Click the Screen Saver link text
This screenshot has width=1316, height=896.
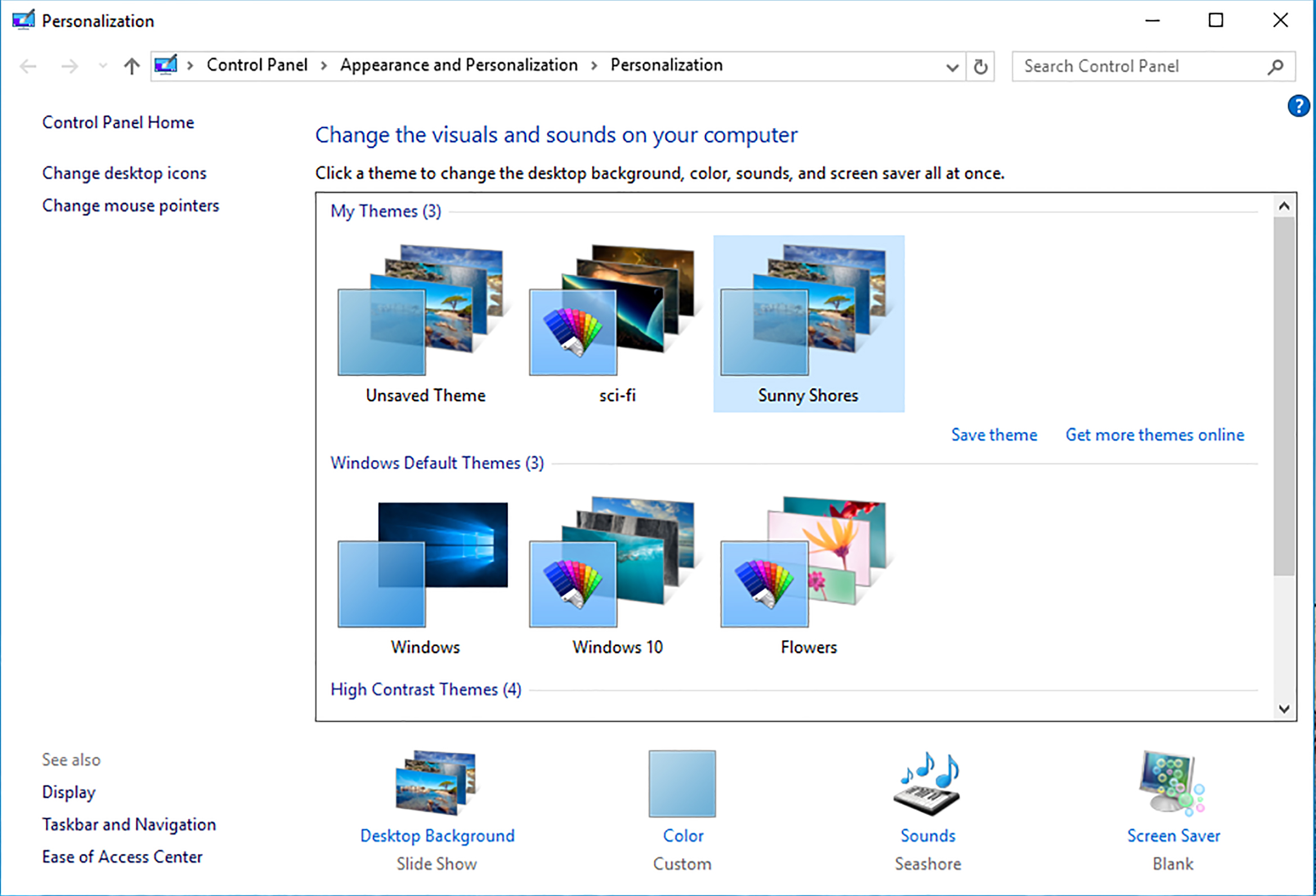(x=1174, y=836)
